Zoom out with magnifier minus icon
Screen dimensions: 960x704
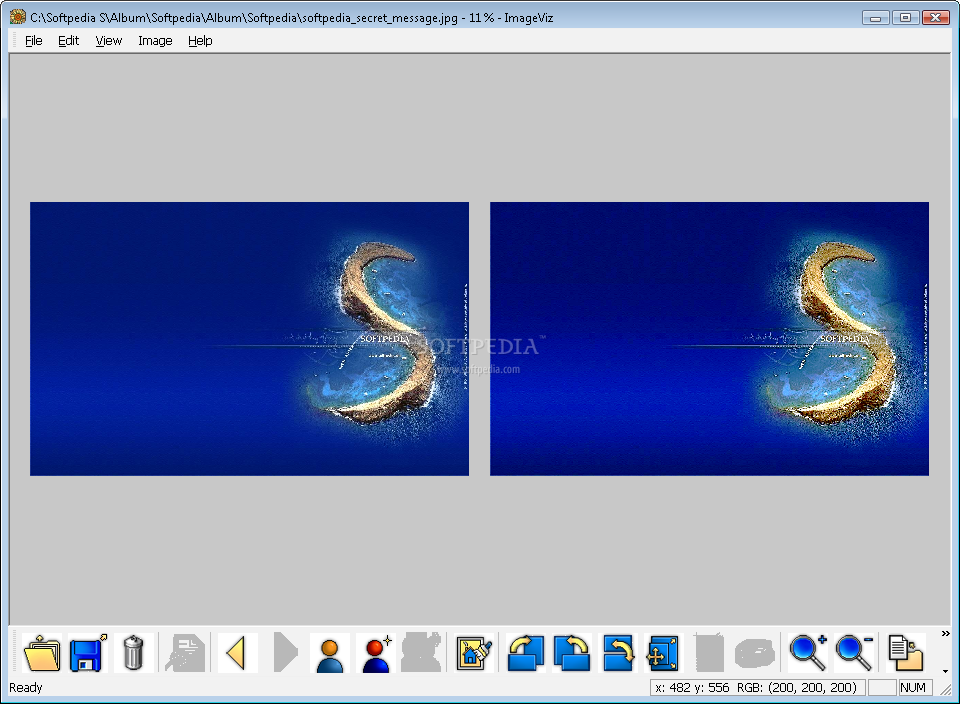853,653
